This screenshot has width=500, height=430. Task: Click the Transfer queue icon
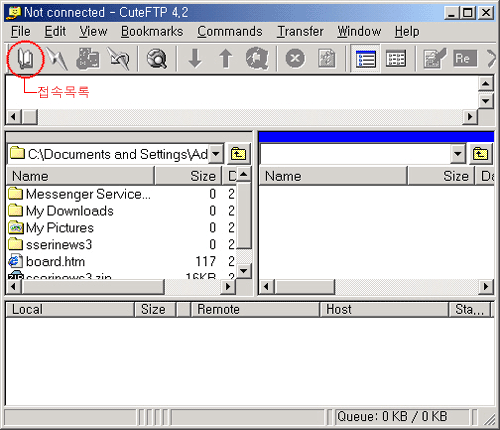click(257, 59)
